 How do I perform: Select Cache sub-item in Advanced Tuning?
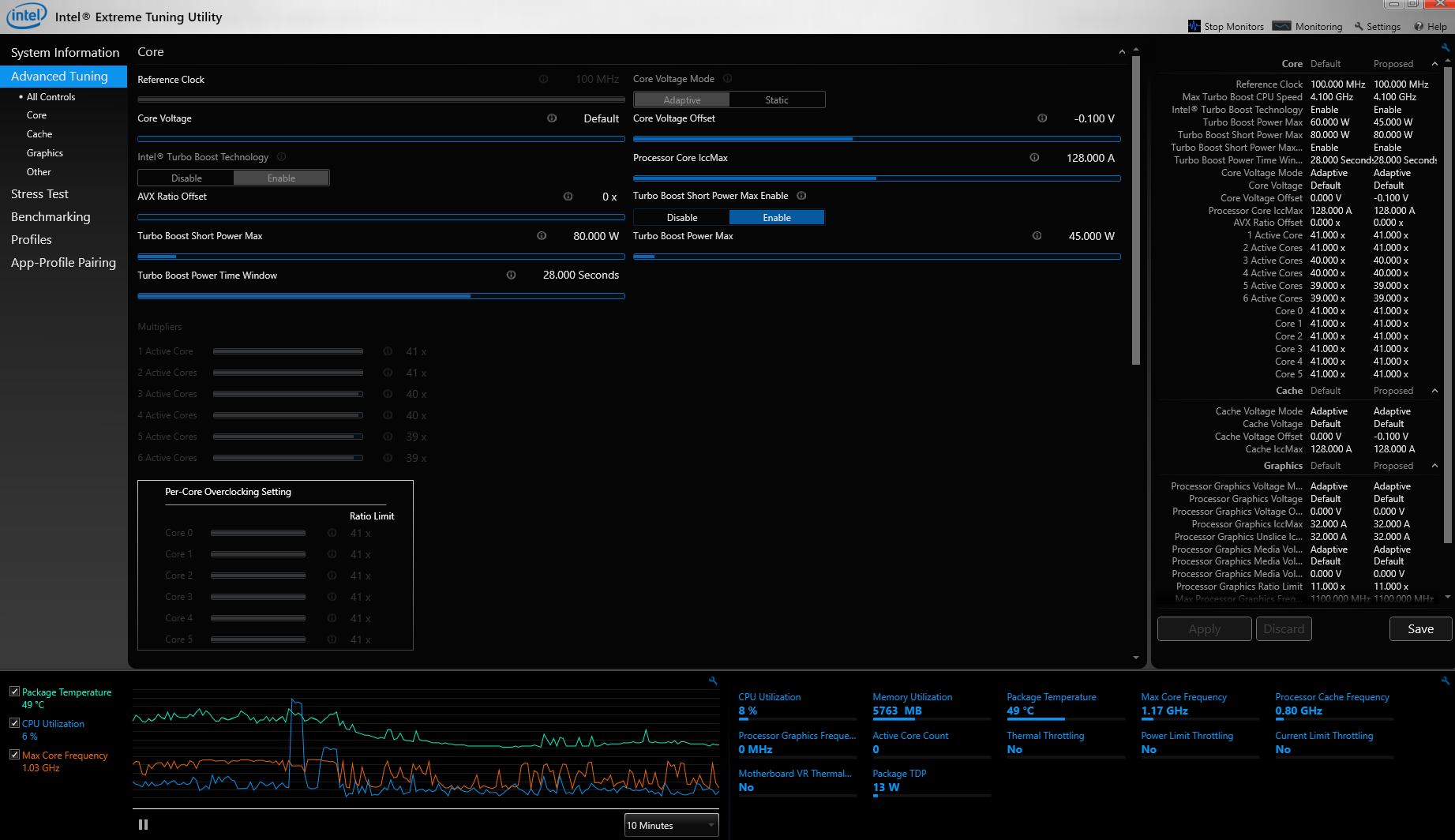click(39, 134)
